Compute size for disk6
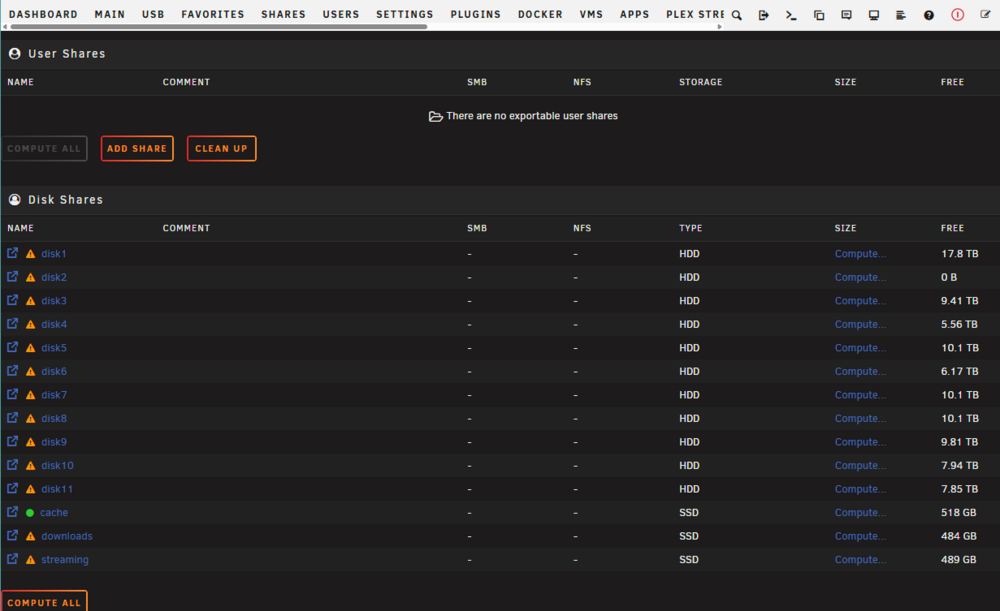 pos(860,372)
